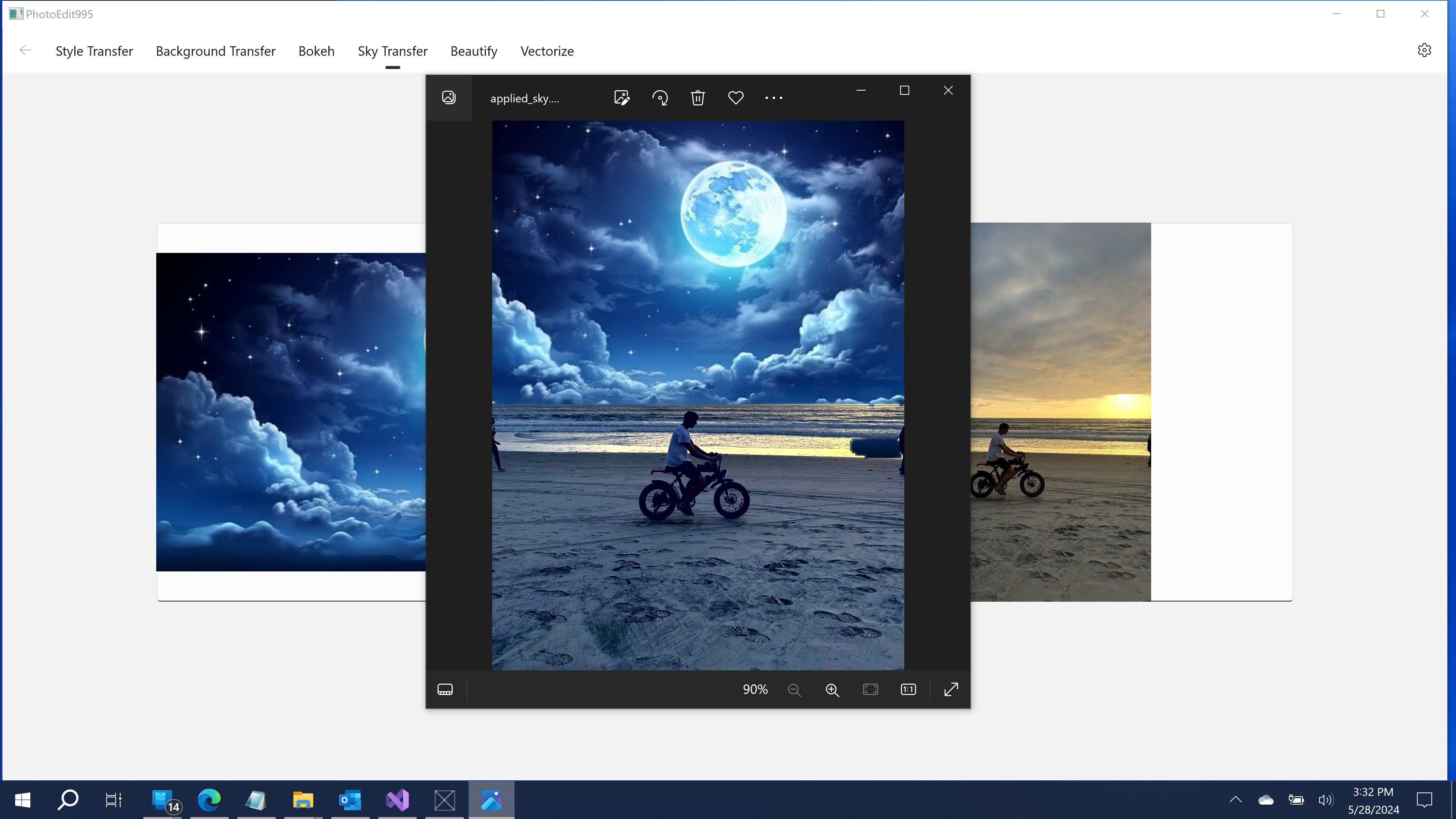Enter full screen with diagonal arrow icon
Image resolution: width=1456 pixels, height=819 pixels.
coord(951,690)
